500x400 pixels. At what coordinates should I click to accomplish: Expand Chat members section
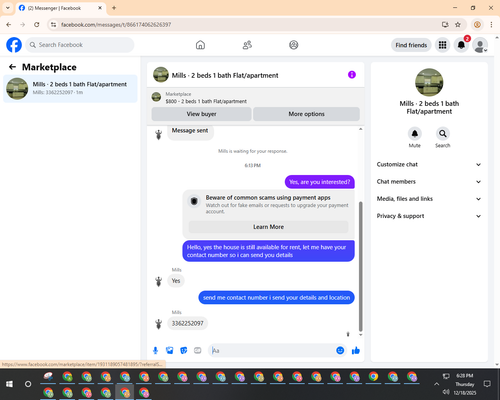click(x=429, y=182)
